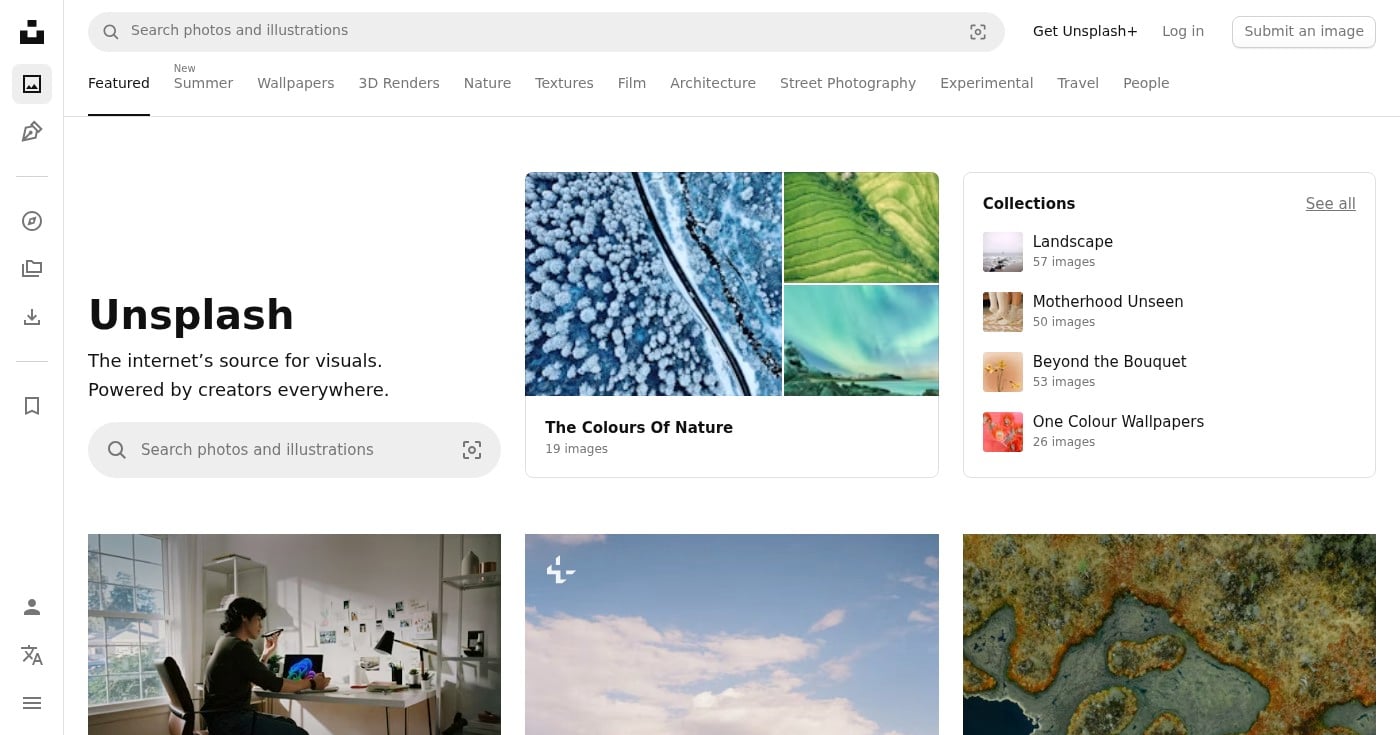This screenshot has width=1400, height=735.
Task: Switch to the Film tab
Action: (x=632, y=83)
